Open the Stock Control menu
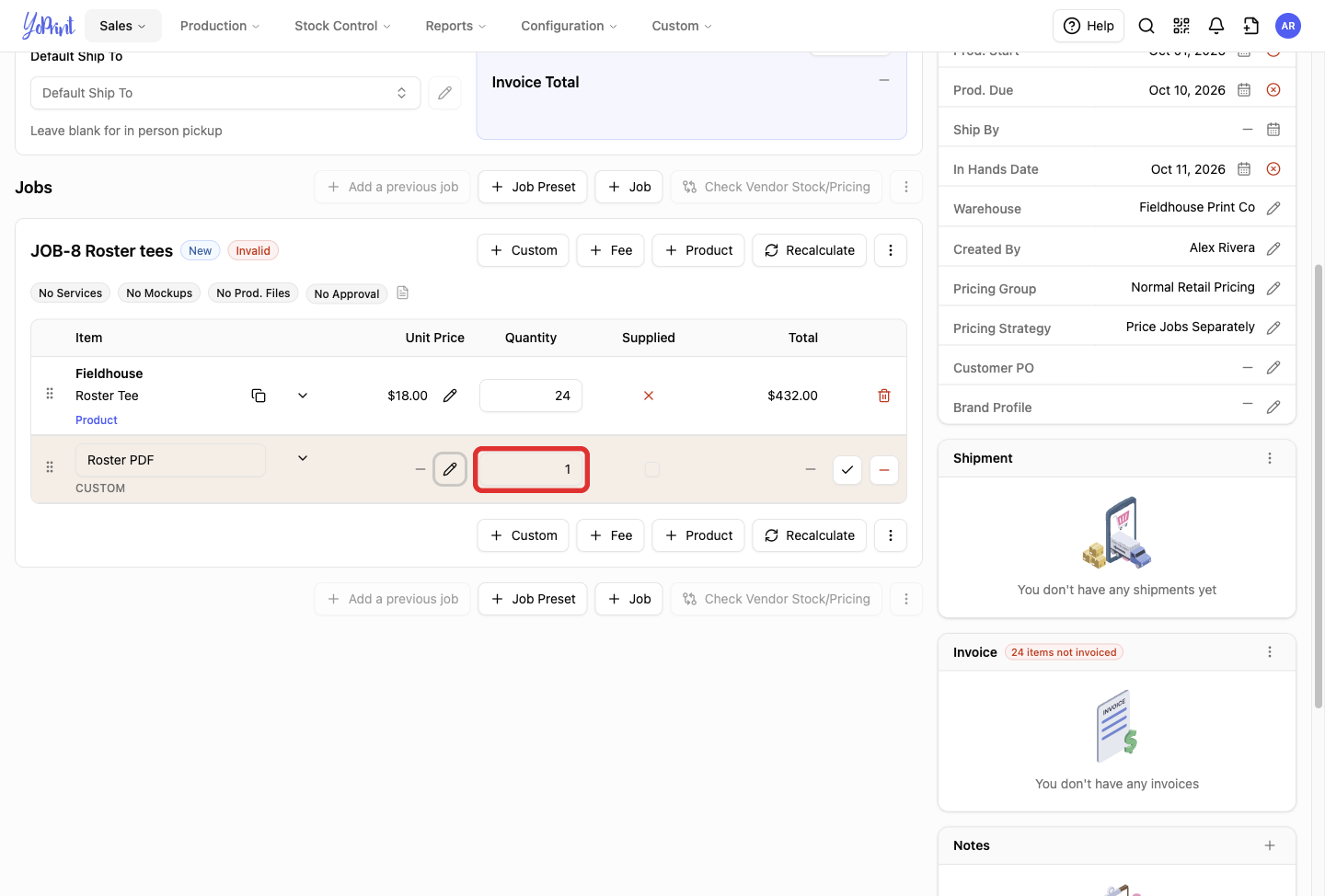This screenshot has height=896, width=1325. click(x=342, y=26)
